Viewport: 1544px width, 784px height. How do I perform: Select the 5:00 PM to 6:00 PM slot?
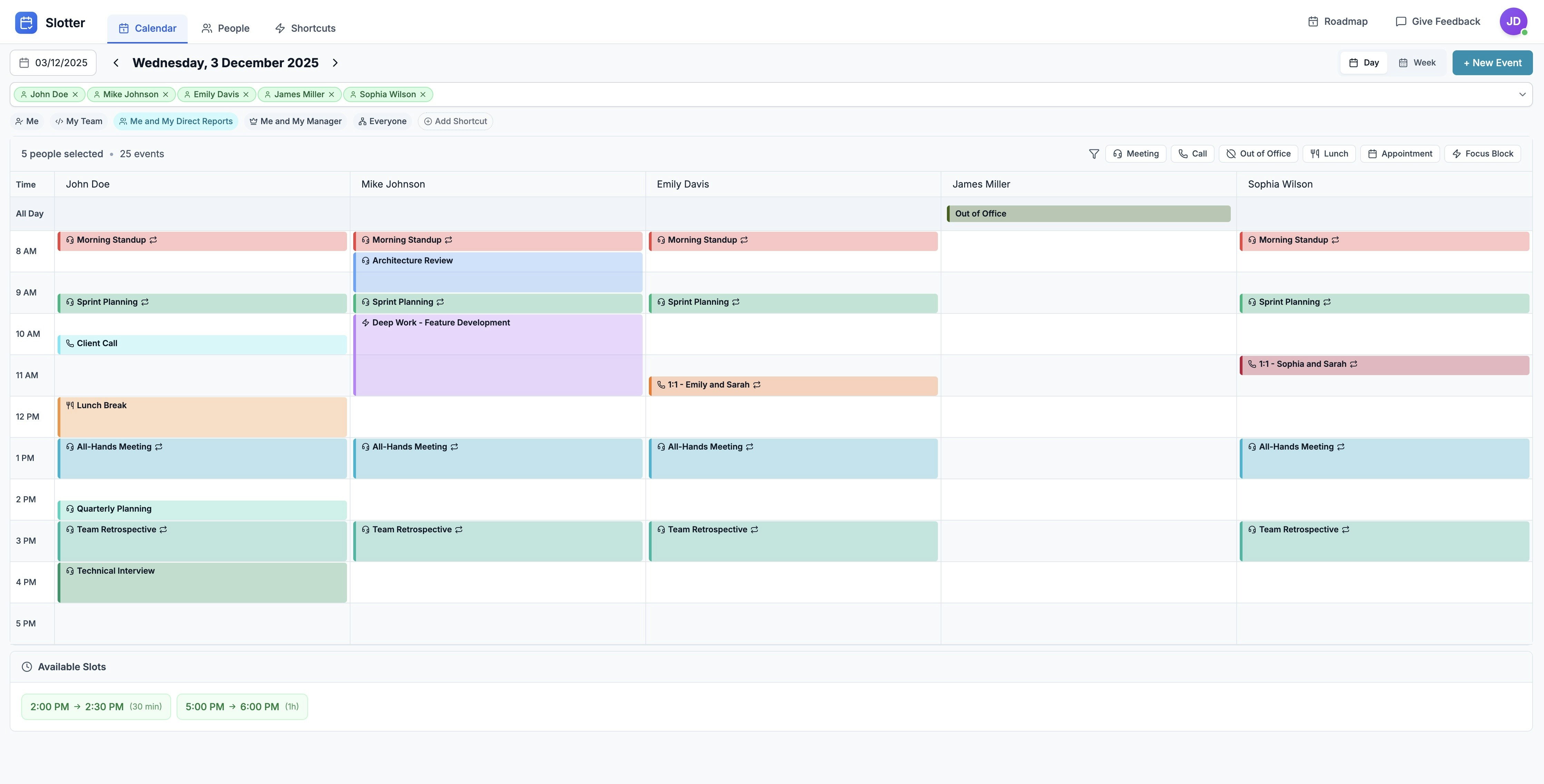pyautogui.click(x=241, y=707)
